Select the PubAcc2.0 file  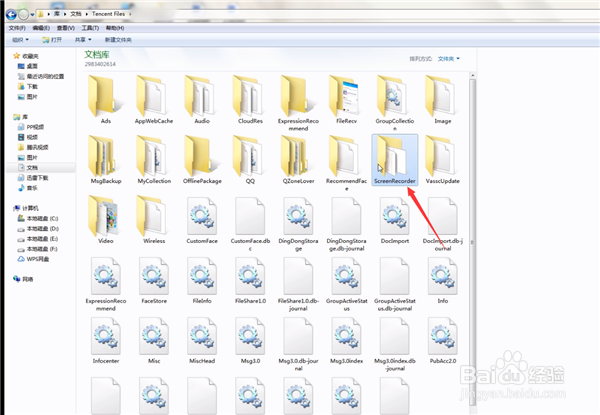tap(443, 340)
